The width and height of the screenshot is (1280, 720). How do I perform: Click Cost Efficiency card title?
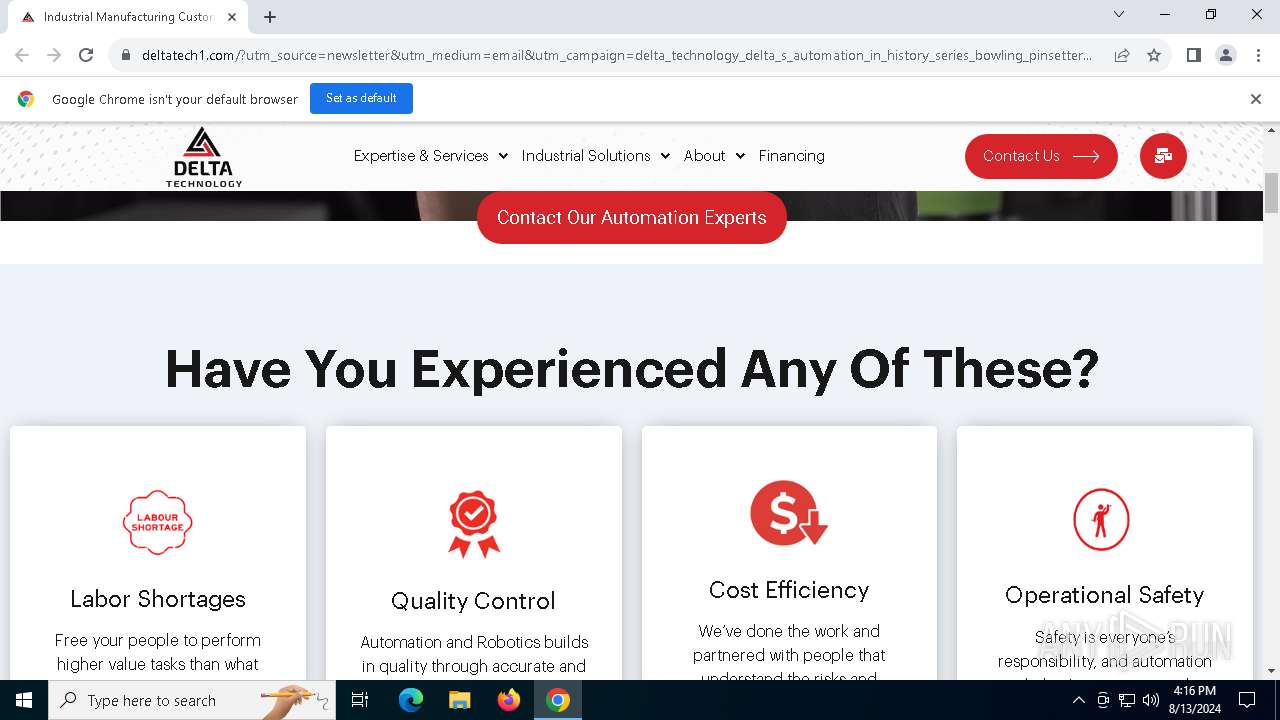click(789, 590)
